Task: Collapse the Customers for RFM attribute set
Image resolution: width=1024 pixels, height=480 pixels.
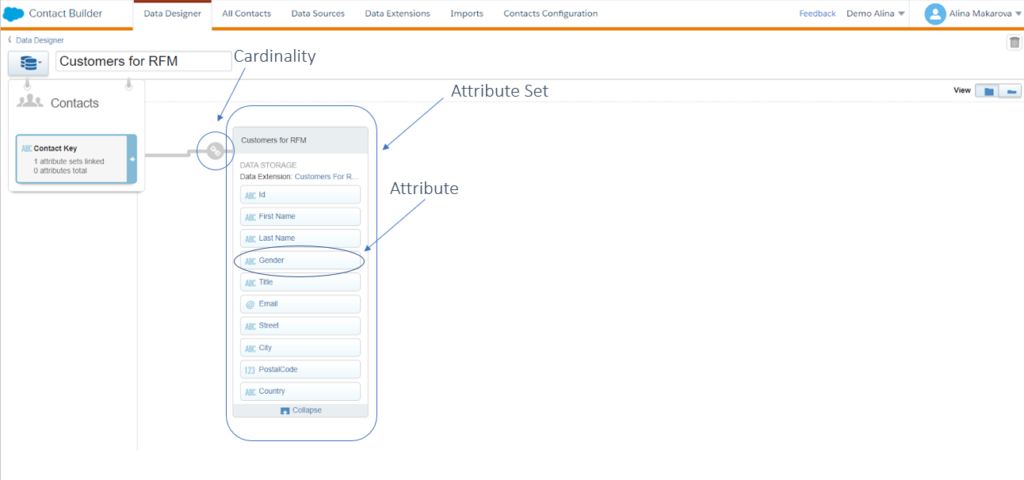Action: coord(300,410)
